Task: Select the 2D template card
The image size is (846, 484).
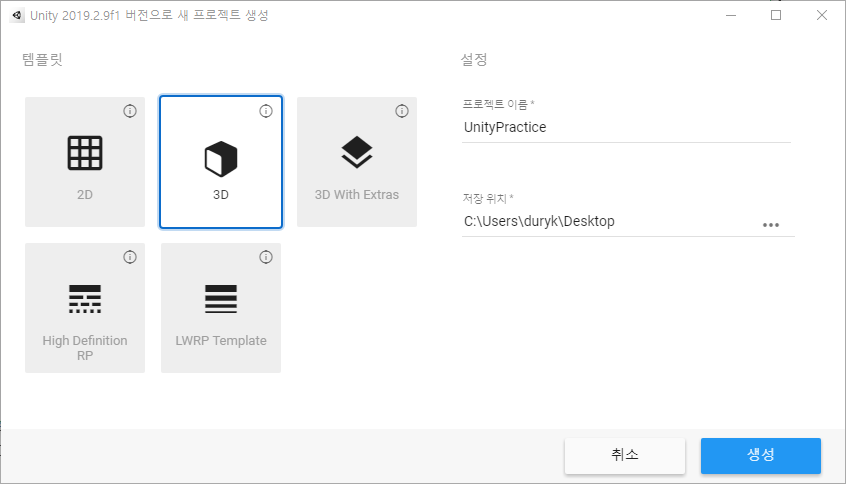Action: (x=85, y=162)
